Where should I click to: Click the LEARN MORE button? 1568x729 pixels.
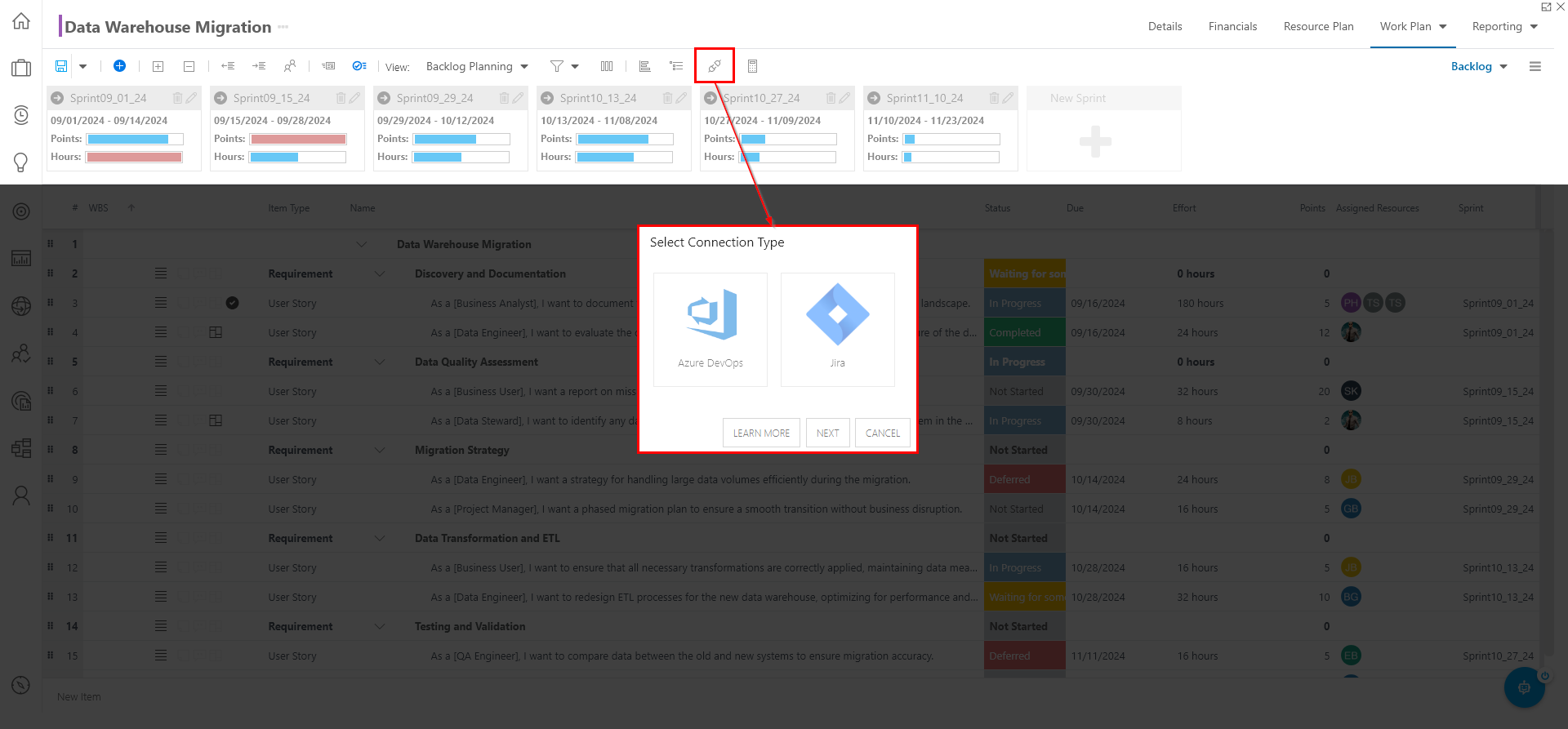(x=761, y=433)
